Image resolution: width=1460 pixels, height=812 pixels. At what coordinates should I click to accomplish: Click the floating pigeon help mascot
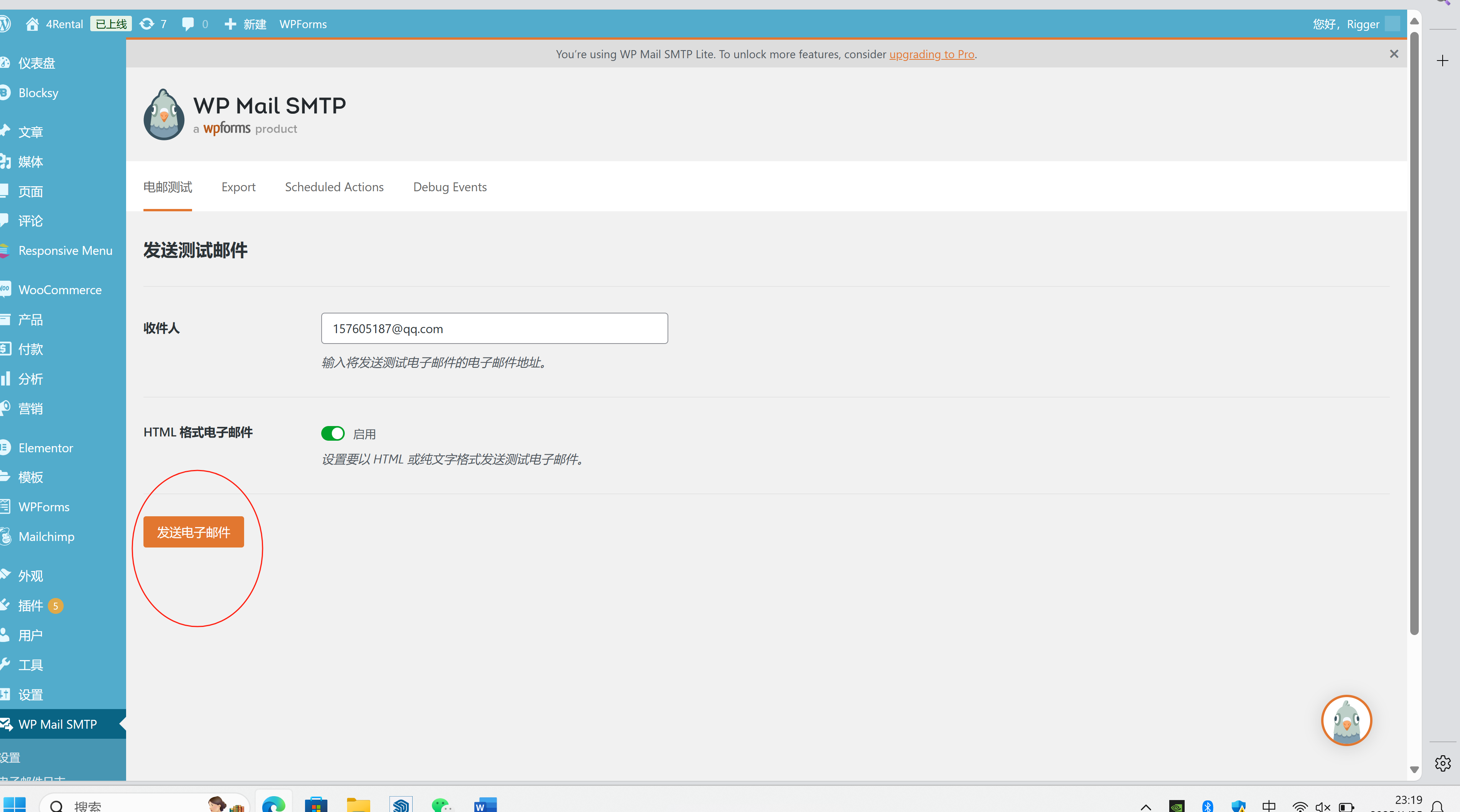point(1346,720)
